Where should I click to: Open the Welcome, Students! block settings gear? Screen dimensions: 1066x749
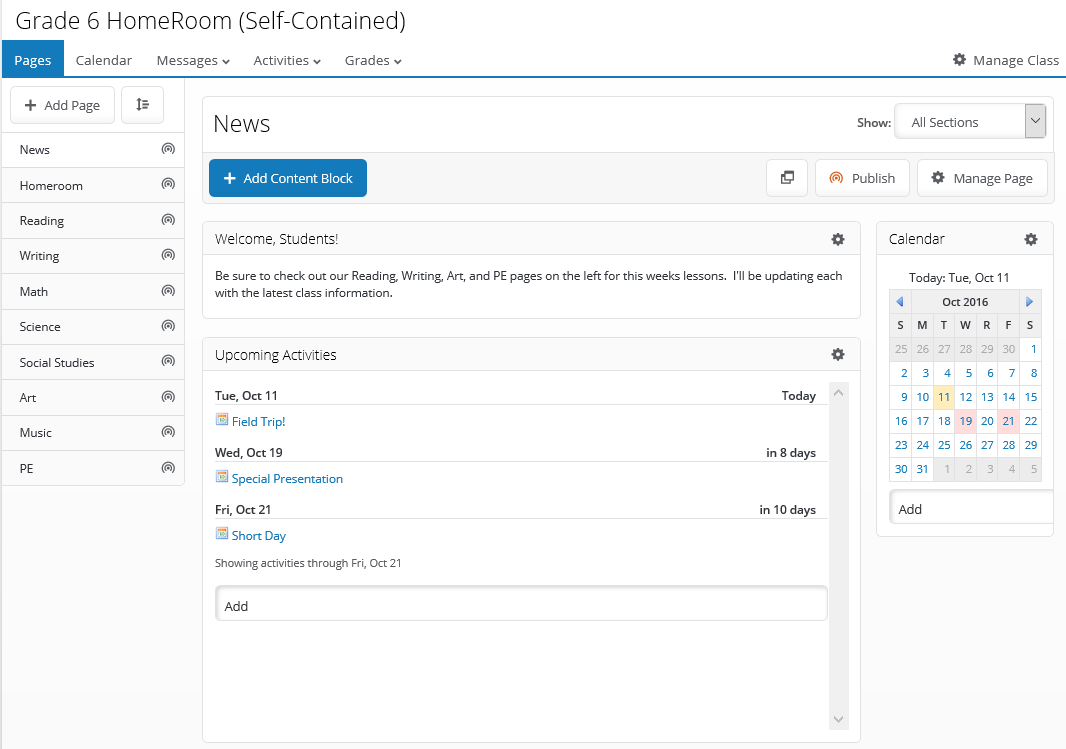(838, 239)
